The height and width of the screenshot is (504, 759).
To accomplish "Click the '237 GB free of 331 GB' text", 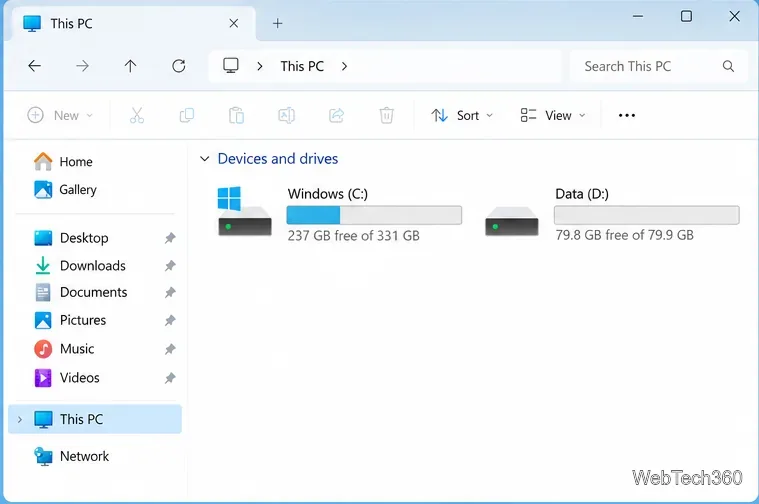I will pos(353,236).
